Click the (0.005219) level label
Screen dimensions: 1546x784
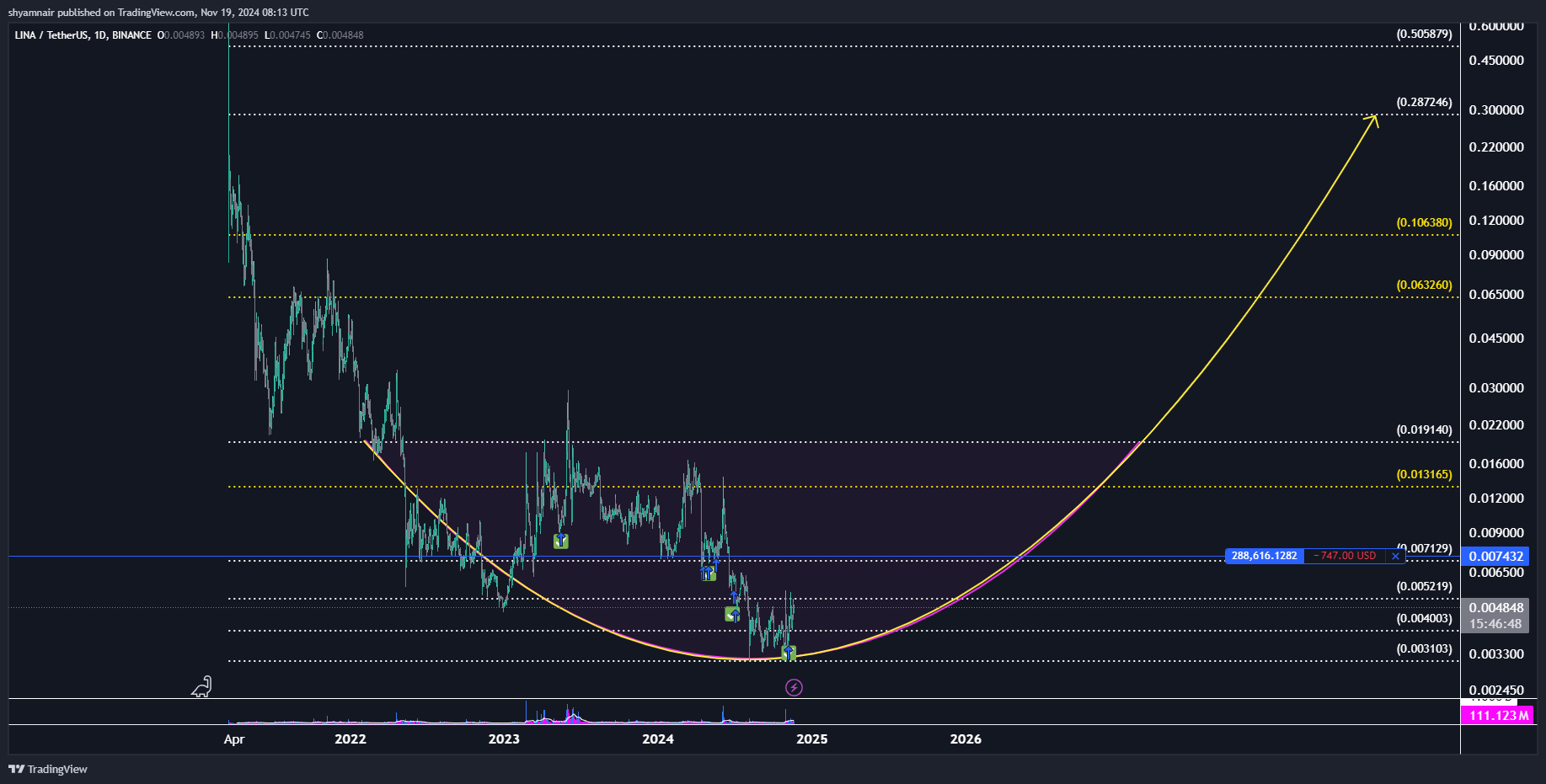[1424, 586]
